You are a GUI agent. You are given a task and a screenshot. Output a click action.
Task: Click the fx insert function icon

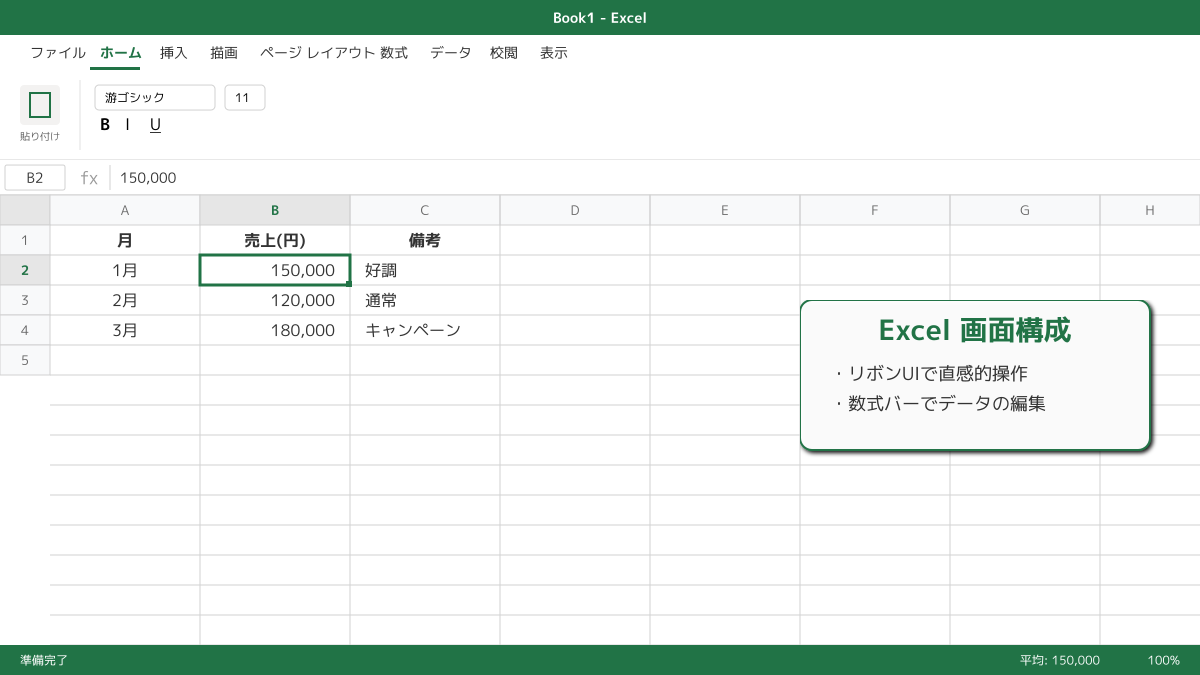(89, 178)
